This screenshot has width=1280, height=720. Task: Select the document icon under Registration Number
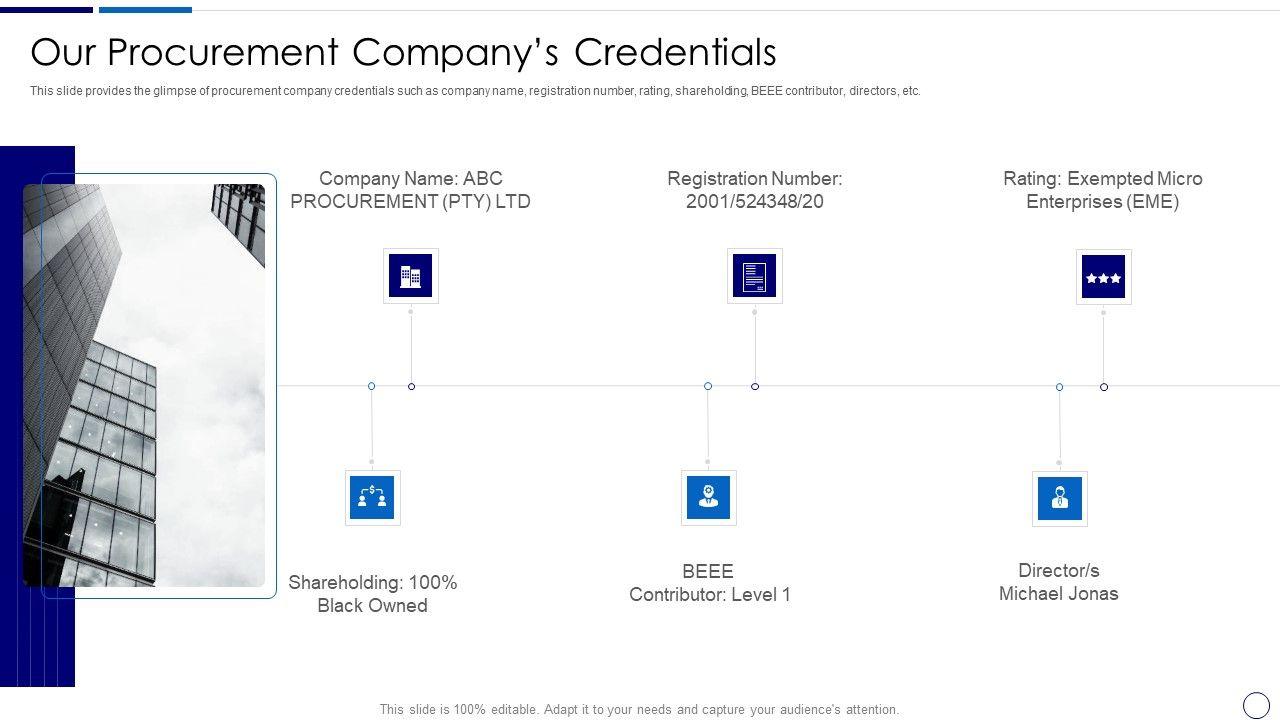(x=755, y=276)
